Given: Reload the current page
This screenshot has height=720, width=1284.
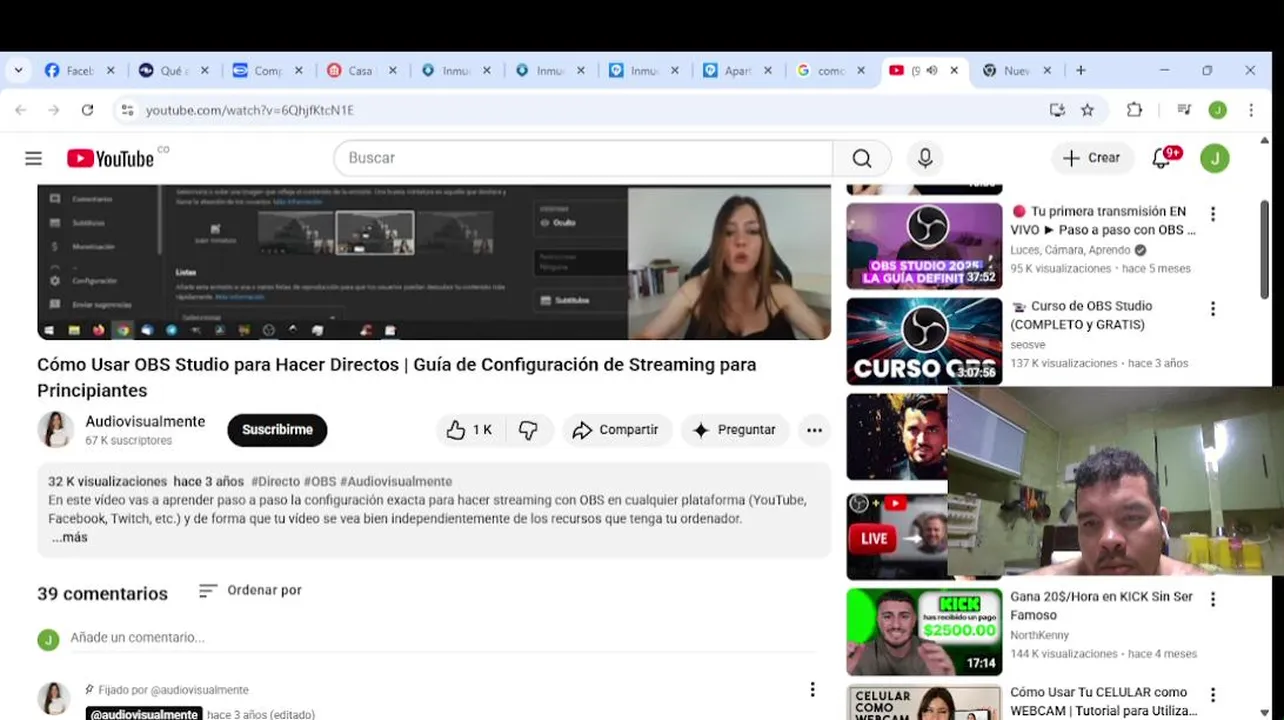Looking at the screenshot, I should pyautogui.click(x=87, y=110).
